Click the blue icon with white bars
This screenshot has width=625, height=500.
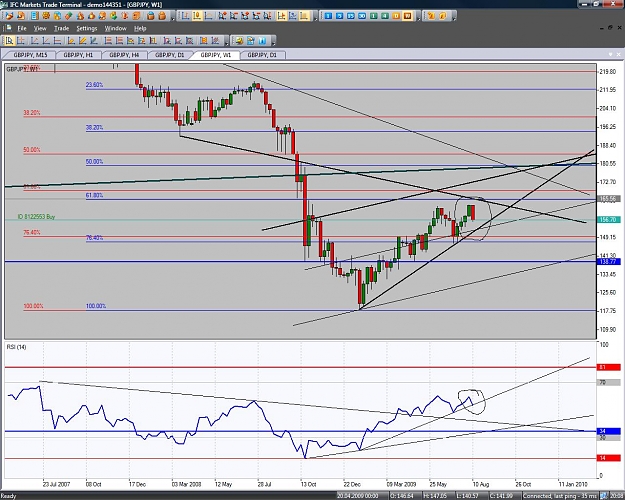point(262,40)
